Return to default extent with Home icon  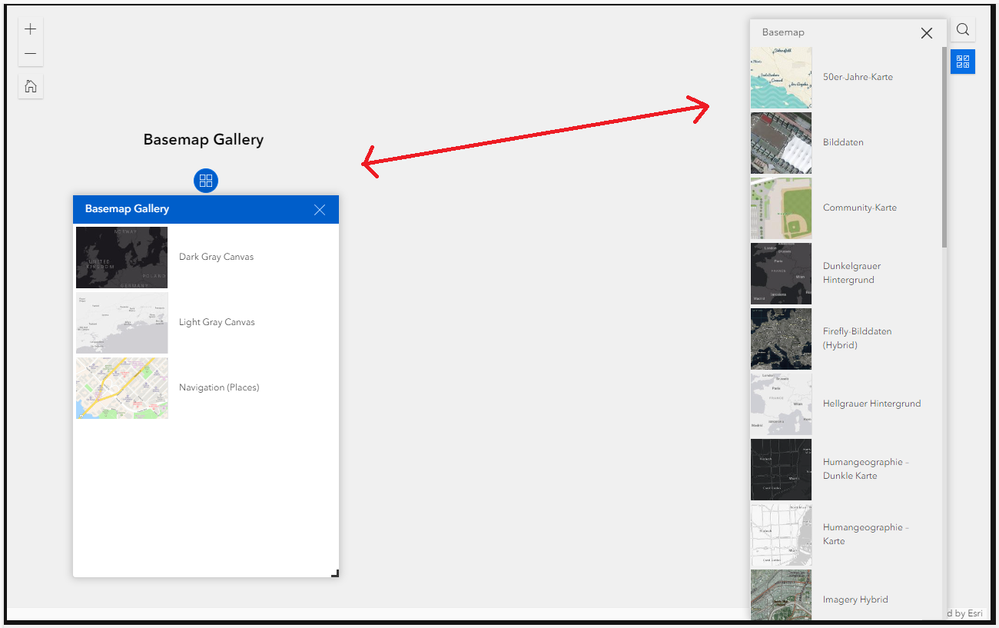(30, 86)
